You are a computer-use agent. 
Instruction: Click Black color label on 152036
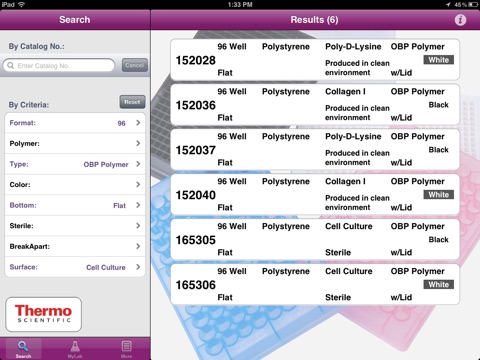[439, 105]
